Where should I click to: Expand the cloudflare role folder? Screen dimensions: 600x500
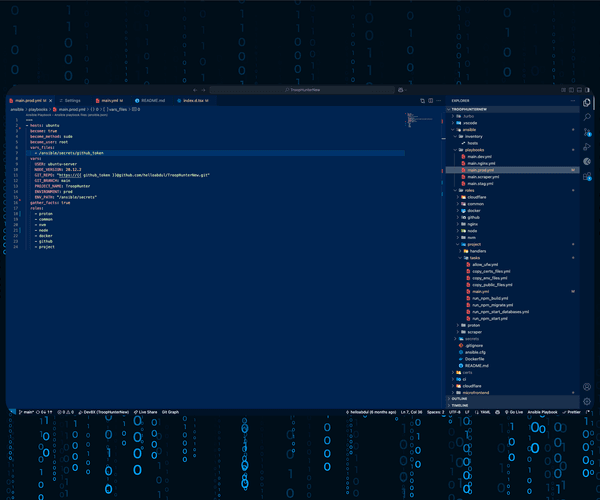[x=512, y=197]
